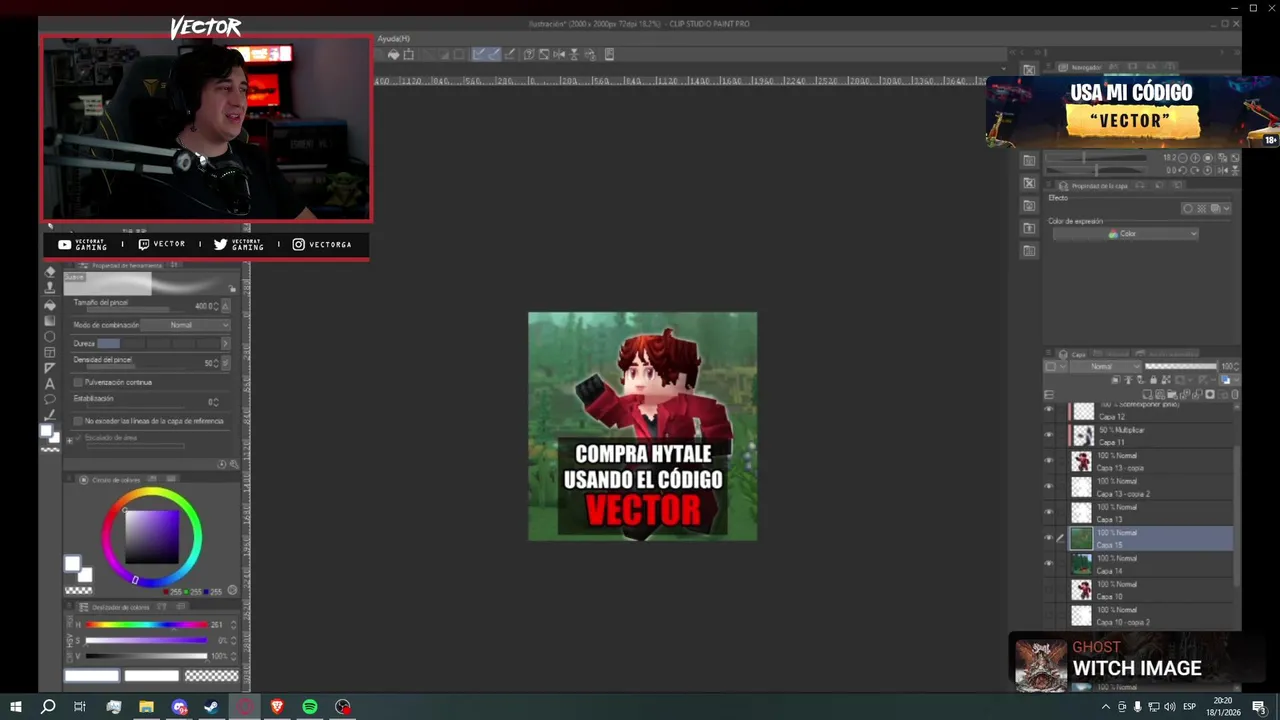Click the Dureza hardness slider
1280x720 pixels.
click(158, 344)
